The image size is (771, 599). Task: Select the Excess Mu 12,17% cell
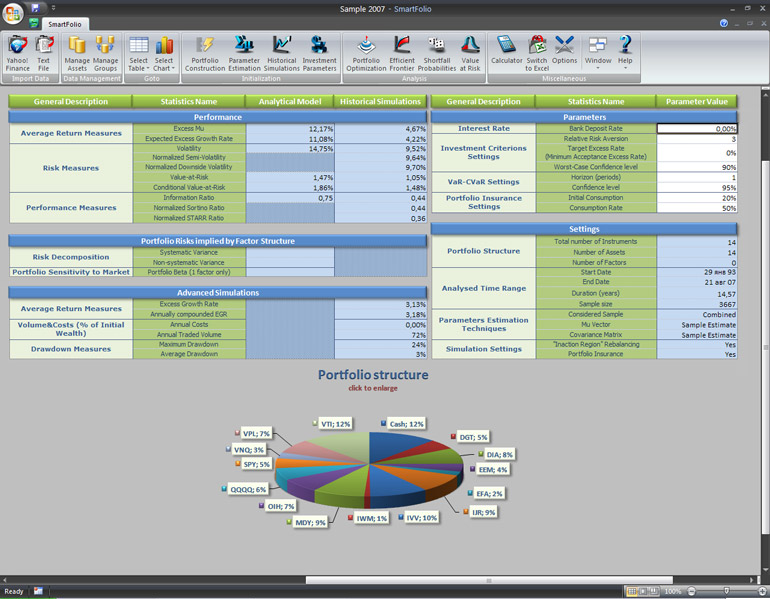click(290, 128)
